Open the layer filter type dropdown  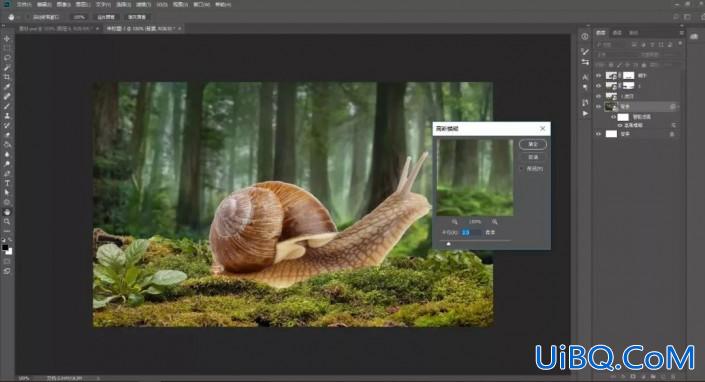pos(611,44)
